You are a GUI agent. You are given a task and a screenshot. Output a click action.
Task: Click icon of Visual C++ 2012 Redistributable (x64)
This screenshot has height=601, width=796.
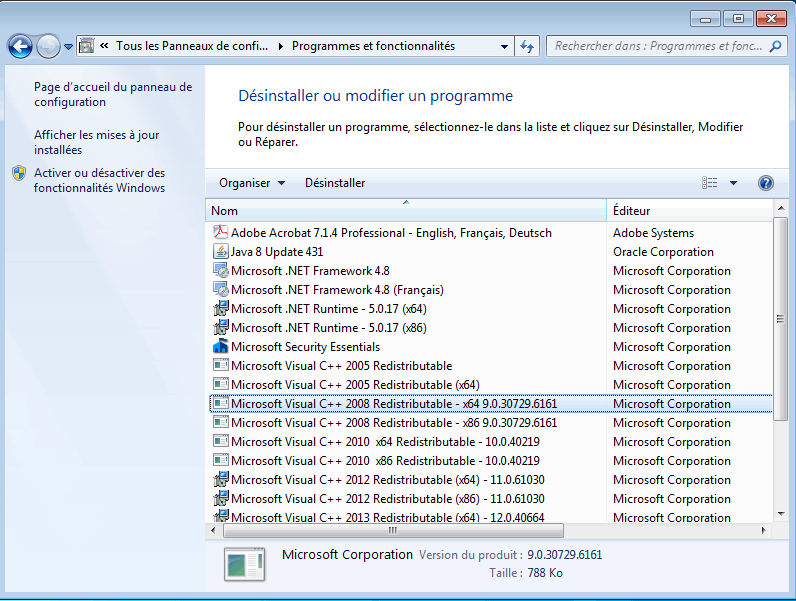(x=220, y=479)
